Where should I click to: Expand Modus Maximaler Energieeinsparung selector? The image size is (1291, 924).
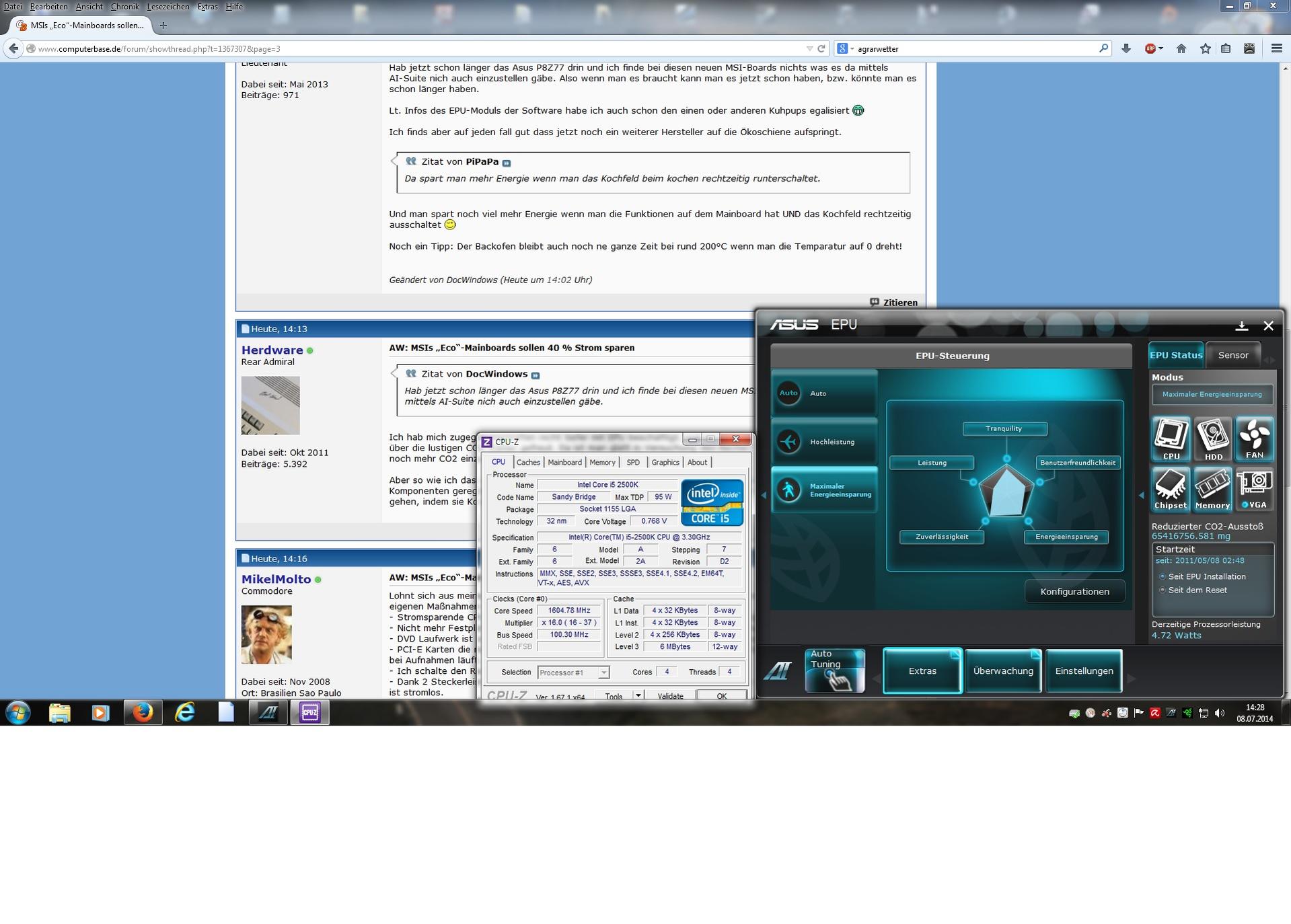[x=1212, y=394]
